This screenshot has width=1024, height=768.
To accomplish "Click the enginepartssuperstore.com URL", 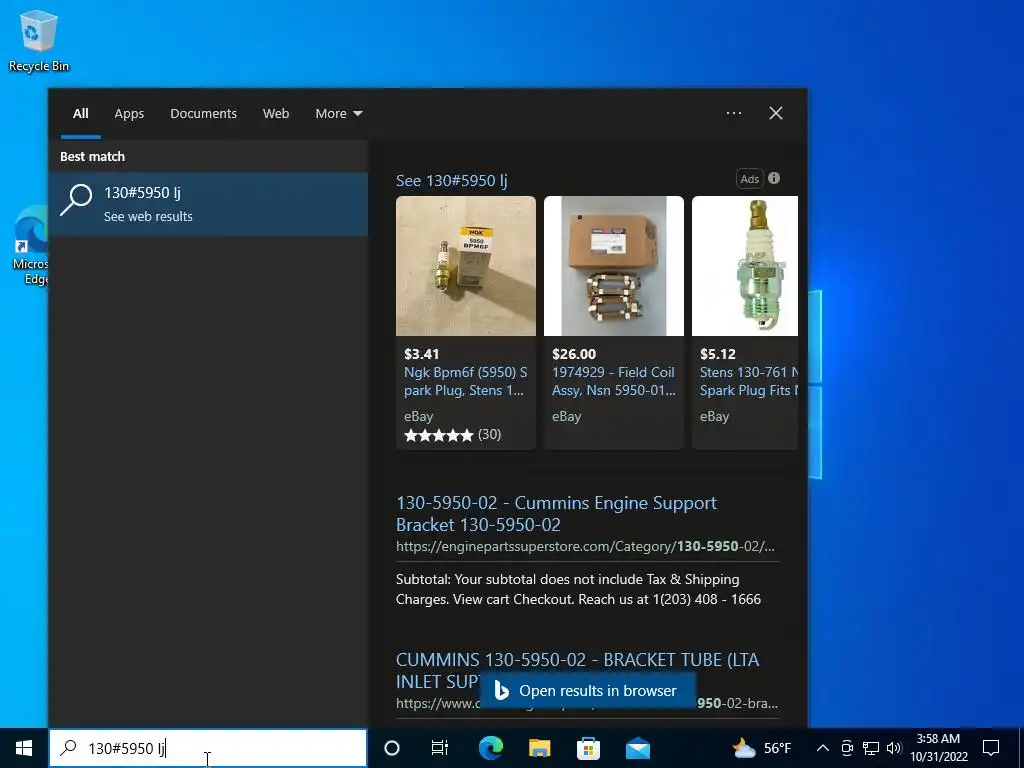I will [x=585, y=546].
